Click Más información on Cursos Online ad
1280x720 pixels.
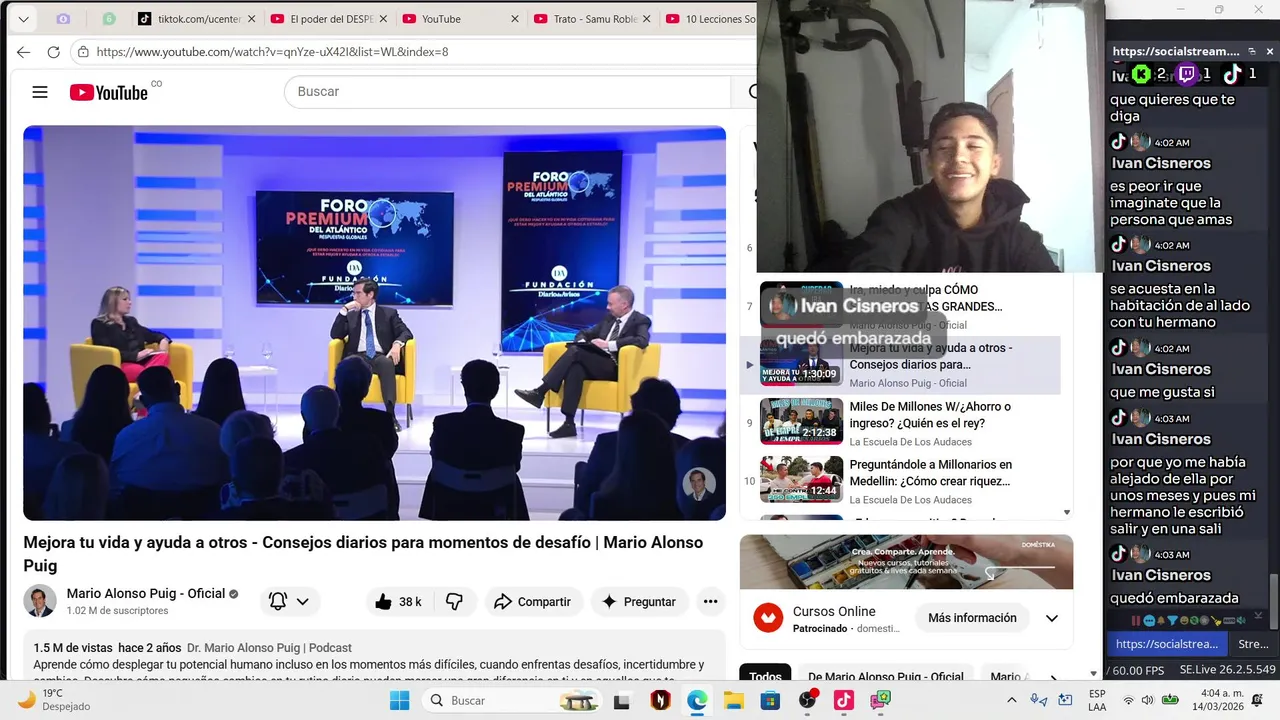pos(972,618)
